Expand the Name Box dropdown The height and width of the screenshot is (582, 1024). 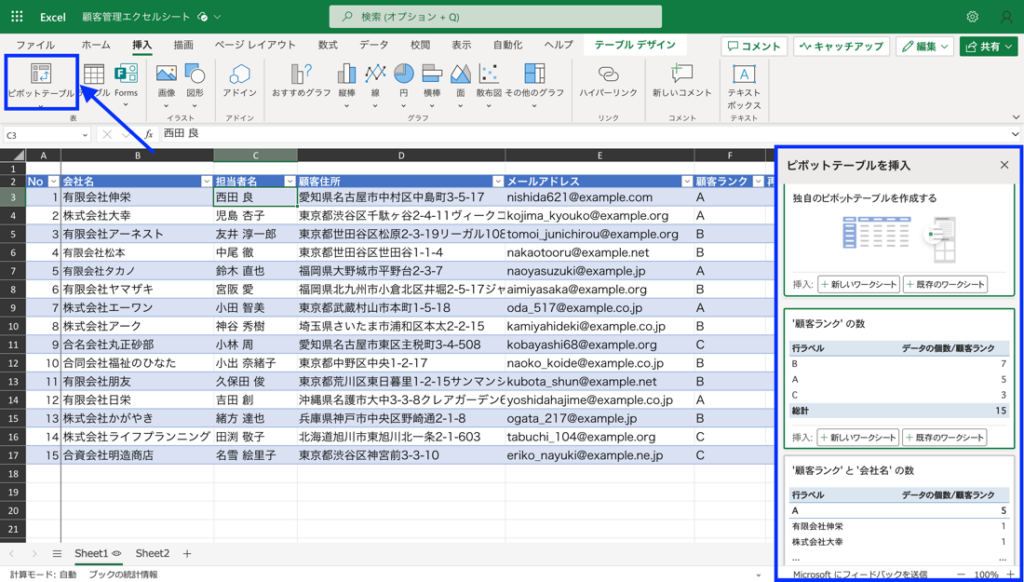[x=86, y=134]
